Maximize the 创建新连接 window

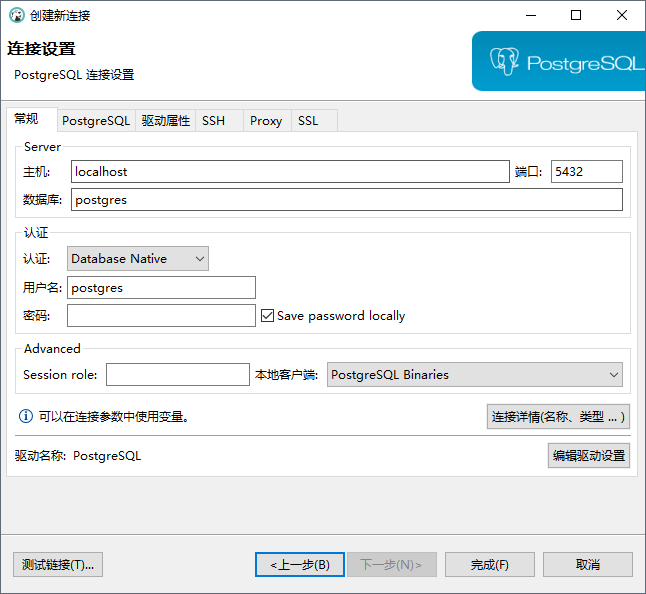tap(576, 15)
